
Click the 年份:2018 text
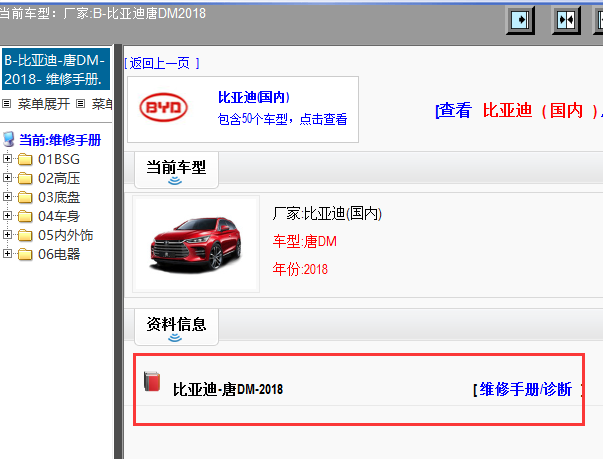click(x=300, y=269)
